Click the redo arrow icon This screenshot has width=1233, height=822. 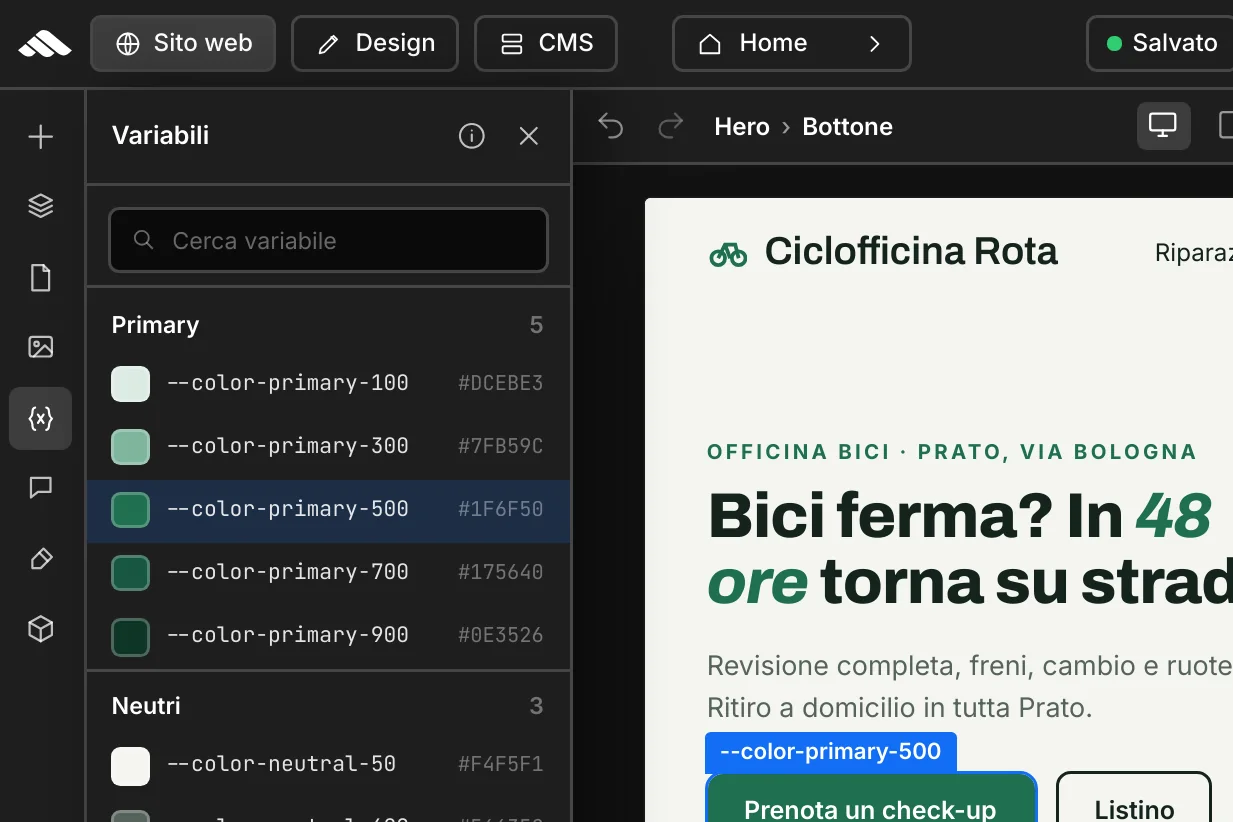point(671,126)
